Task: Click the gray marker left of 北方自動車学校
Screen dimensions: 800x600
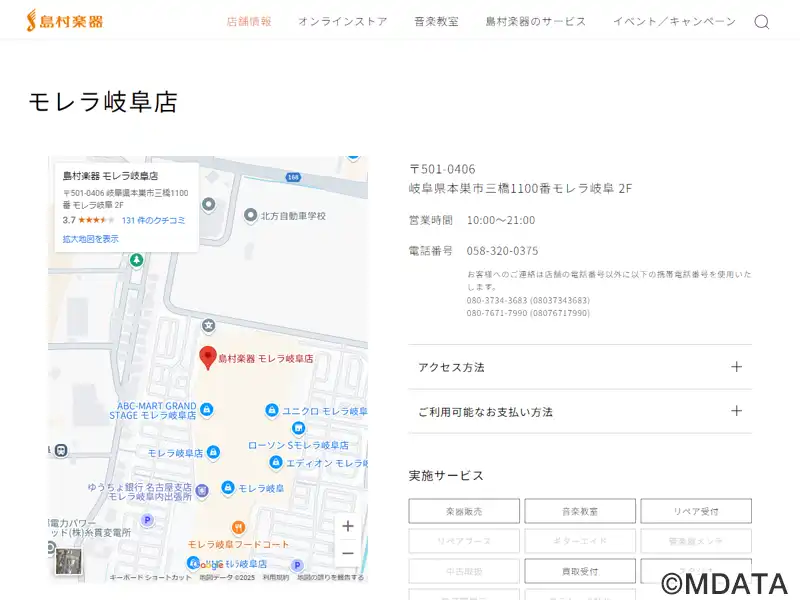Action: pyautogui.click(x=208, y=204)
